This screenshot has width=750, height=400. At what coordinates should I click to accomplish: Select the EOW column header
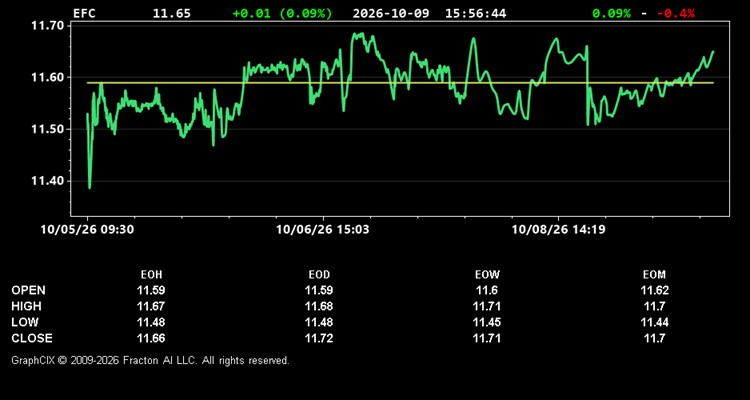pos(487,275)
